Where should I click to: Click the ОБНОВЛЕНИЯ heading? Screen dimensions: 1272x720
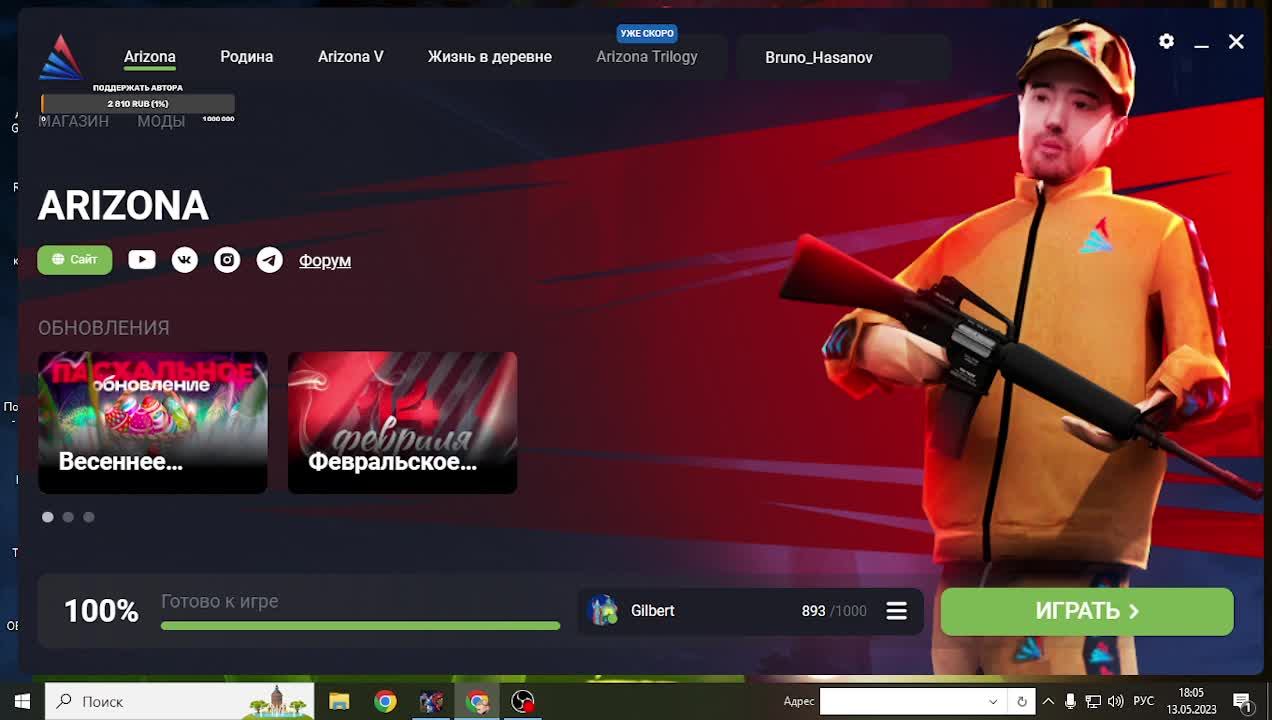104,328
